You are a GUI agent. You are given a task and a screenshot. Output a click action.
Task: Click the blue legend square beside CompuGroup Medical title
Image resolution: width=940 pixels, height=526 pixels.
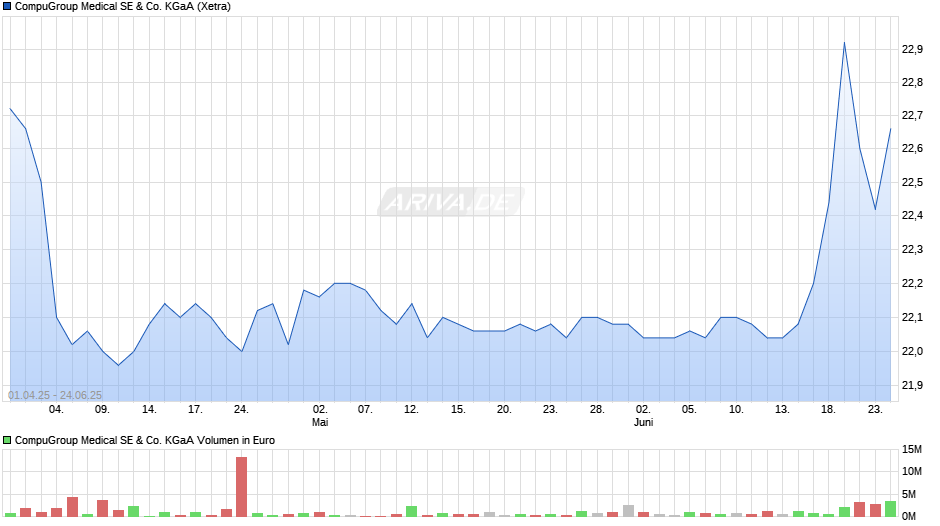(7, 7)
